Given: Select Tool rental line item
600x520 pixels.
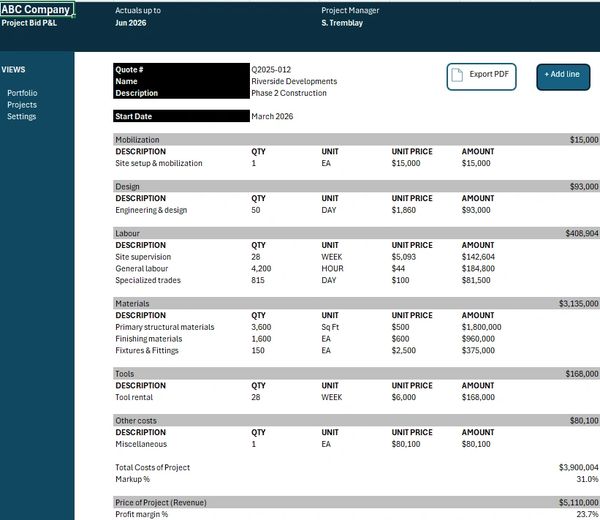Looking at the screenshot, I should tap(134, 397).
